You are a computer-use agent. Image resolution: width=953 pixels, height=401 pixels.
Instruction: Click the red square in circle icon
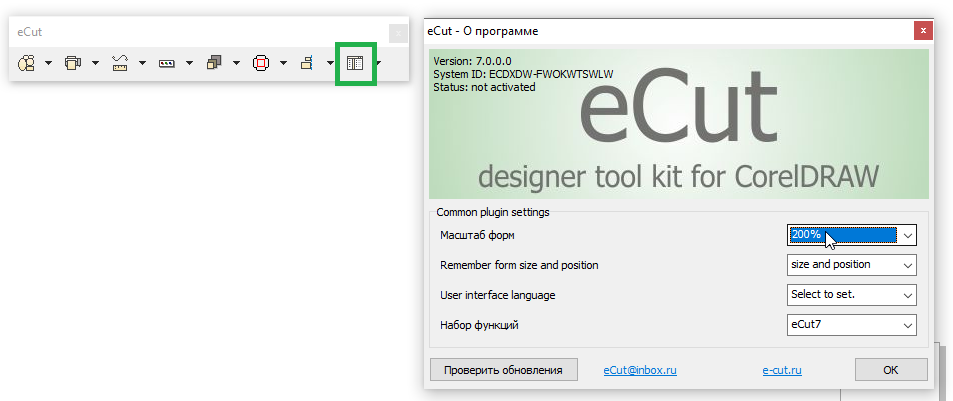[x=261, y=63]
